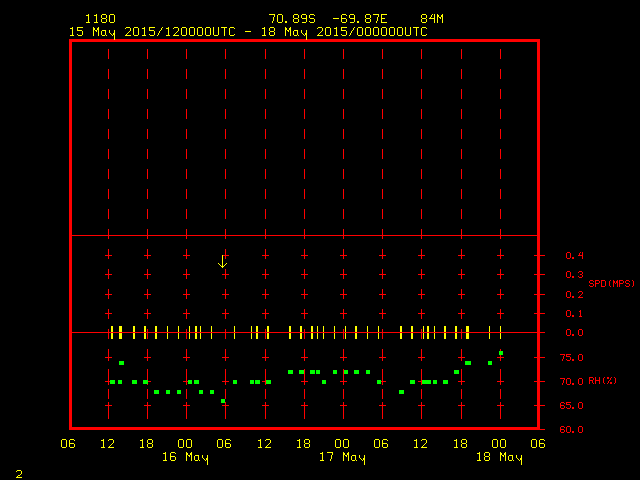Click the SPD(MPS) axis label
The width and height of the screenshot is (640, 480).
(x=611, y=284)
